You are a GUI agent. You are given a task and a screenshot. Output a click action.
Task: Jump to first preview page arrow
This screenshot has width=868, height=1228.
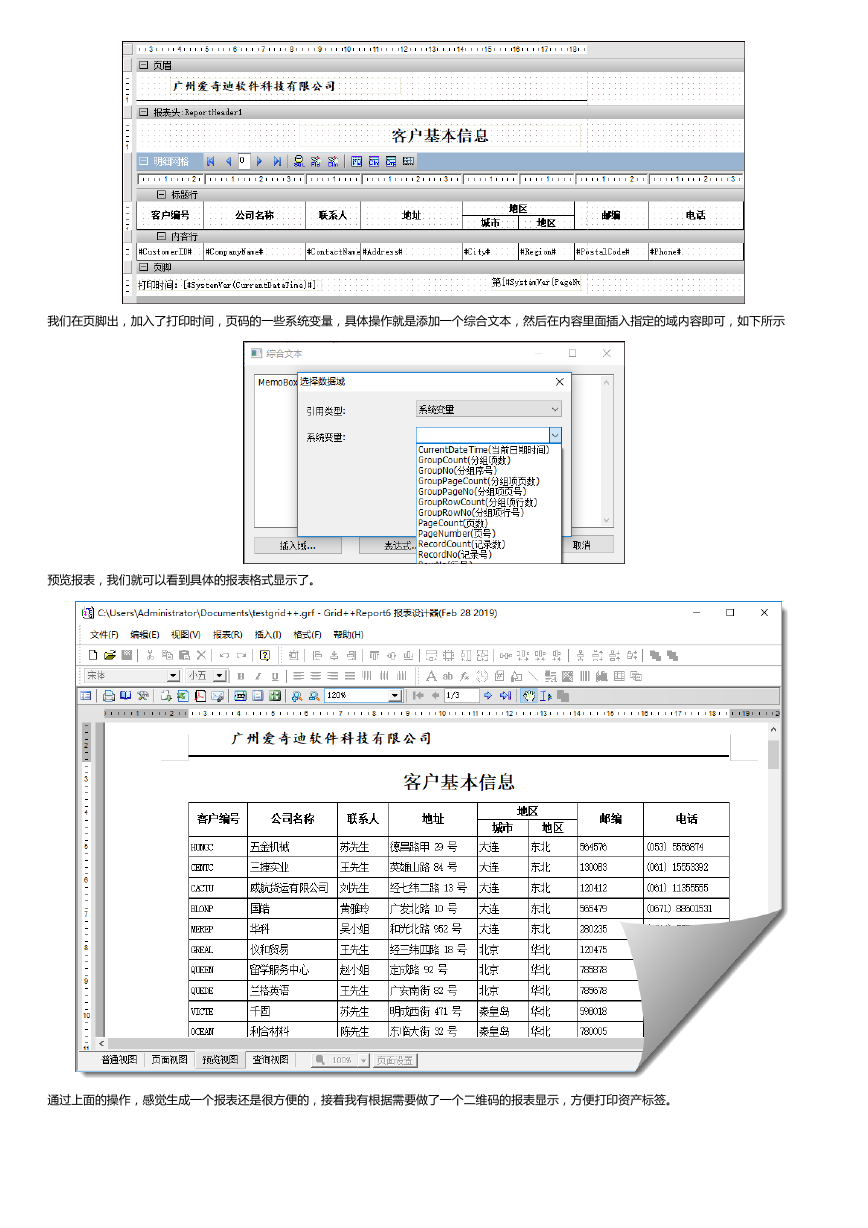(x=418, y=695)
